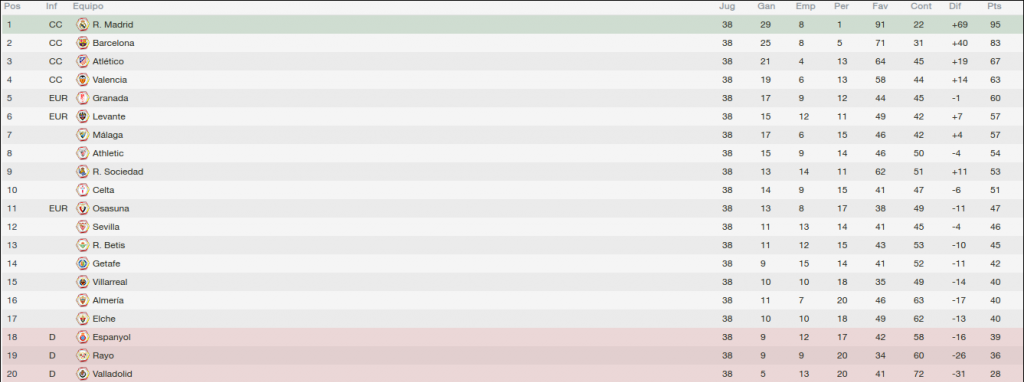The width and height of the screenshot is (1024, 382).
Task: Click the Espanyol club crest icon
Action: [82, 338]
